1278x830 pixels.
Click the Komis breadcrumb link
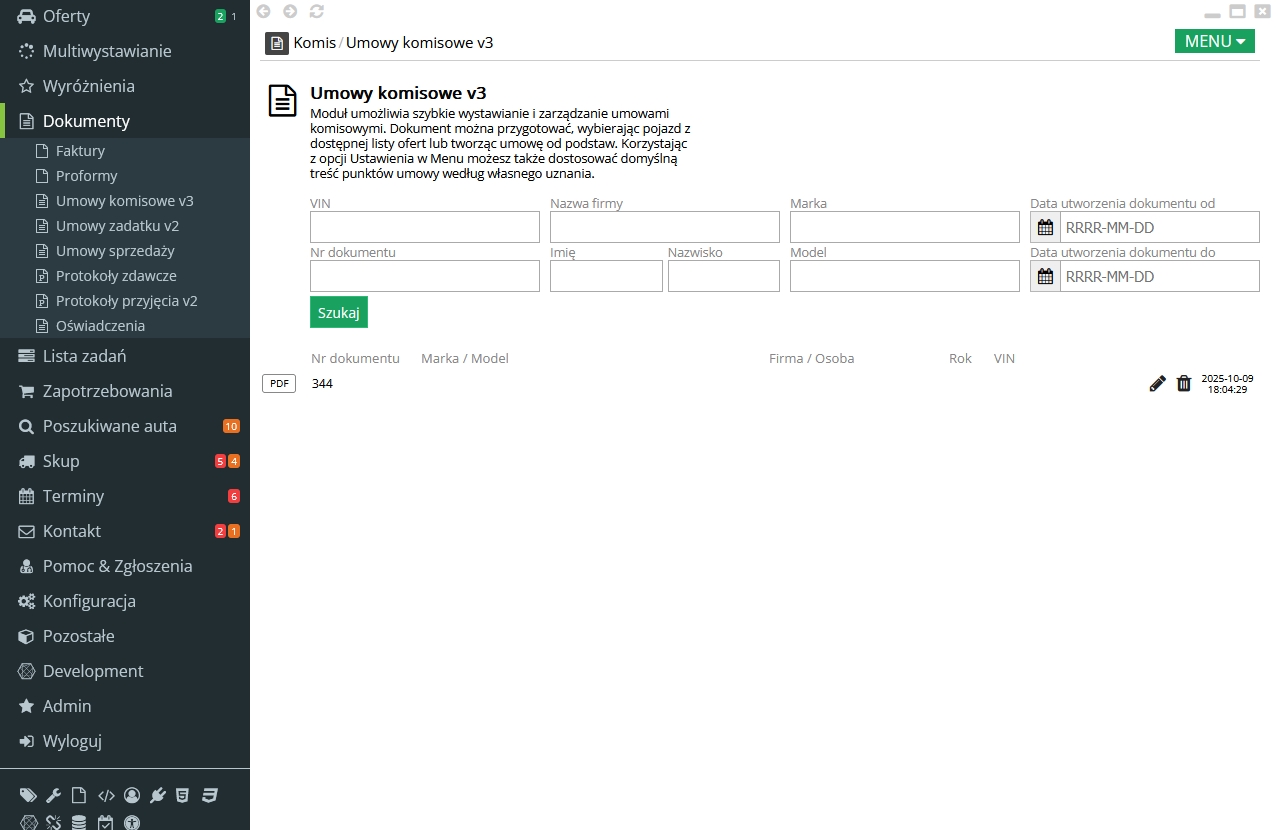coord(314,43)
